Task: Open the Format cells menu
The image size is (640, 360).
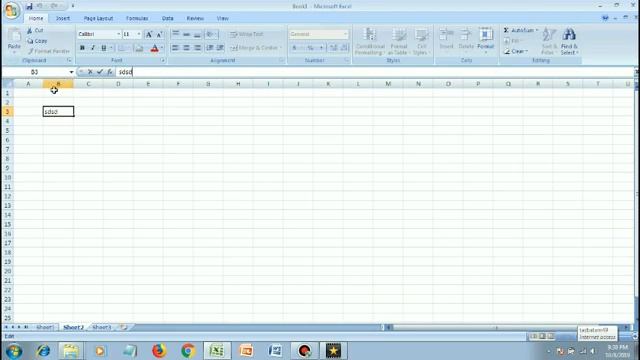Action: [485, 39]
